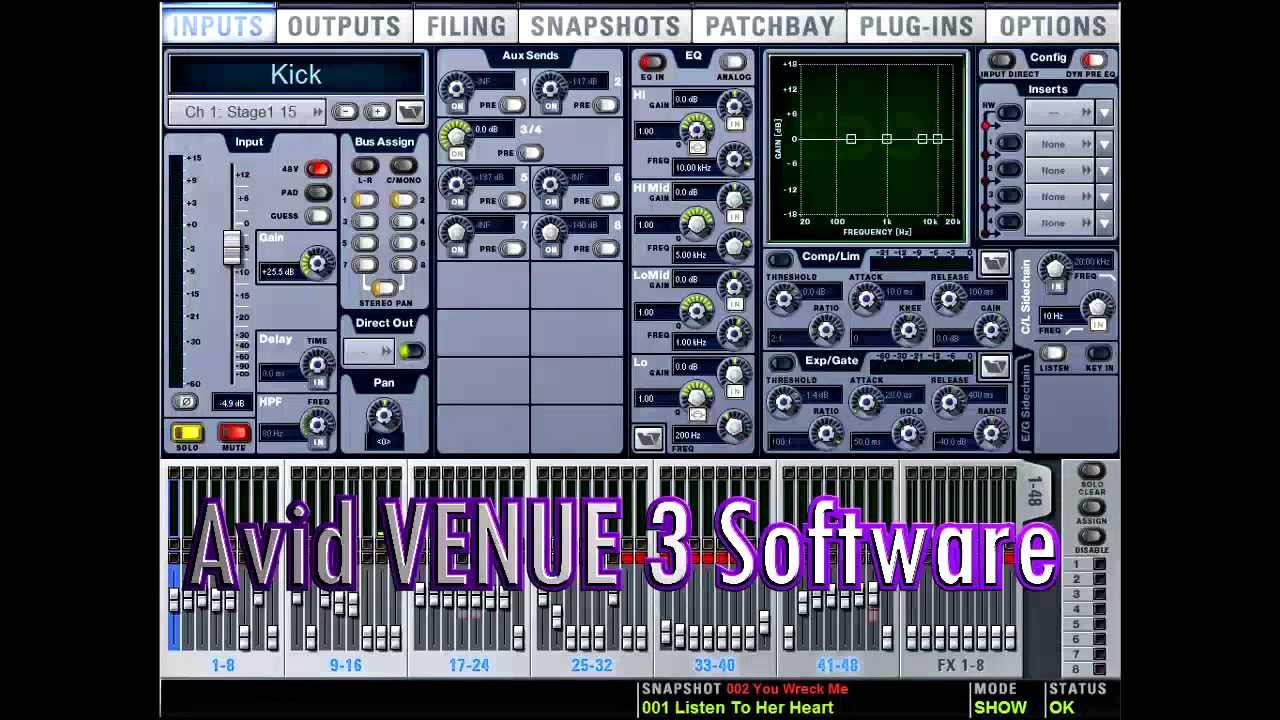Toggle the L-R bus assign

pos(365,166)
